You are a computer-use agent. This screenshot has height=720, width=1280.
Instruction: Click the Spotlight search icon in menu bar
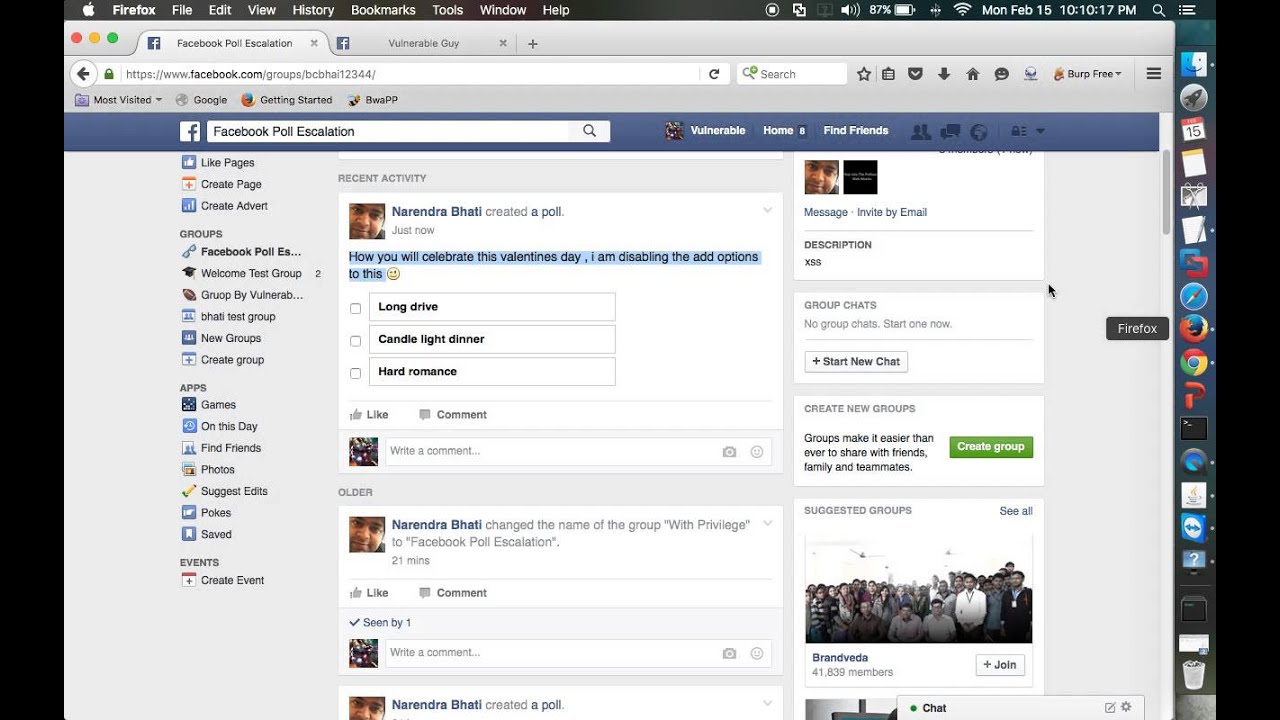tap(1159, 10)
